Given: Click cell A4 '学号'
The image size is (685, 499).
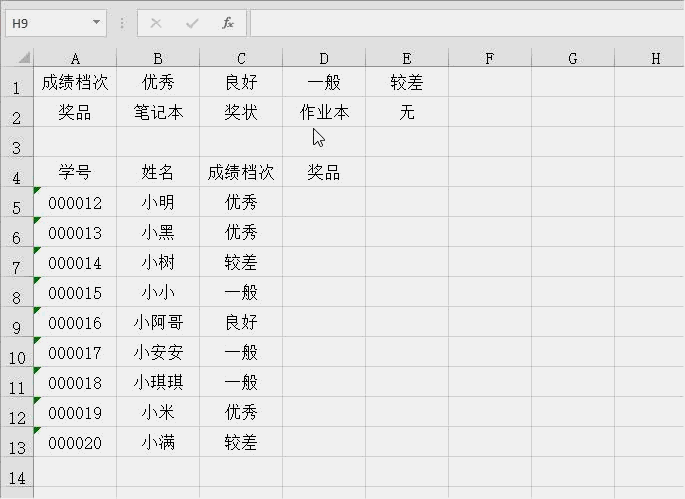Looking at the screenshot, I should (75, 173).
